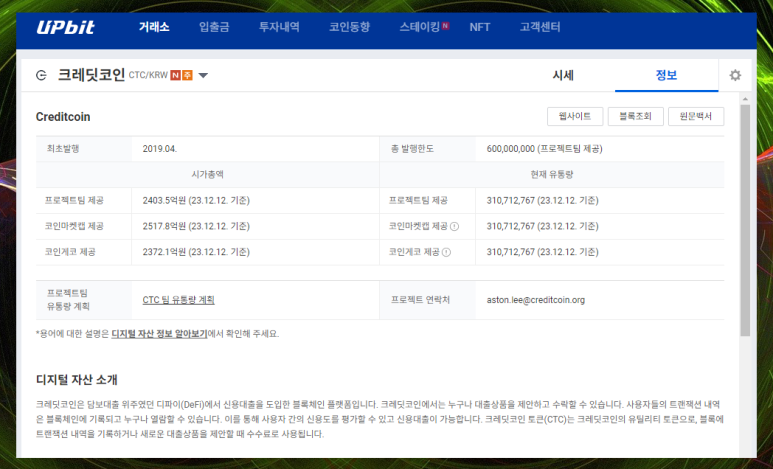The height and width of the screenshot is (469, 773).
Task: Open the 고객센터 menu
Action: [x=540, y=27]
